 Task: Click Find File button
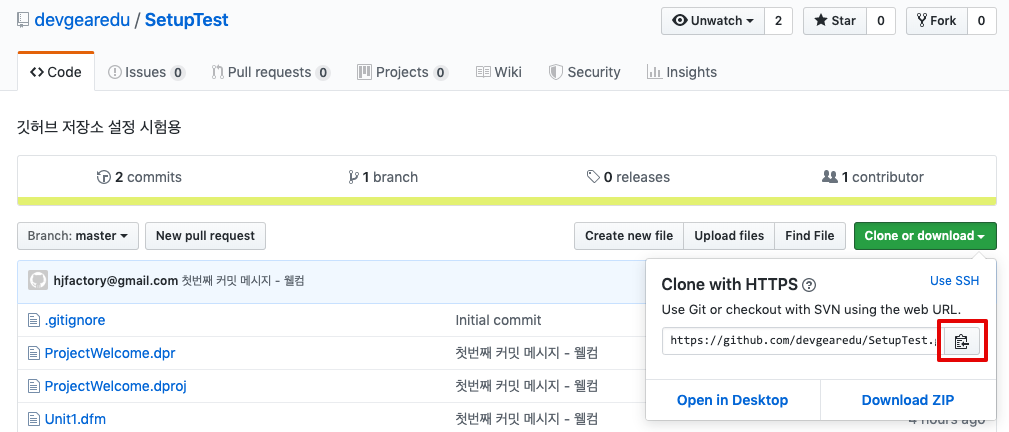click(x=810, y=236)
